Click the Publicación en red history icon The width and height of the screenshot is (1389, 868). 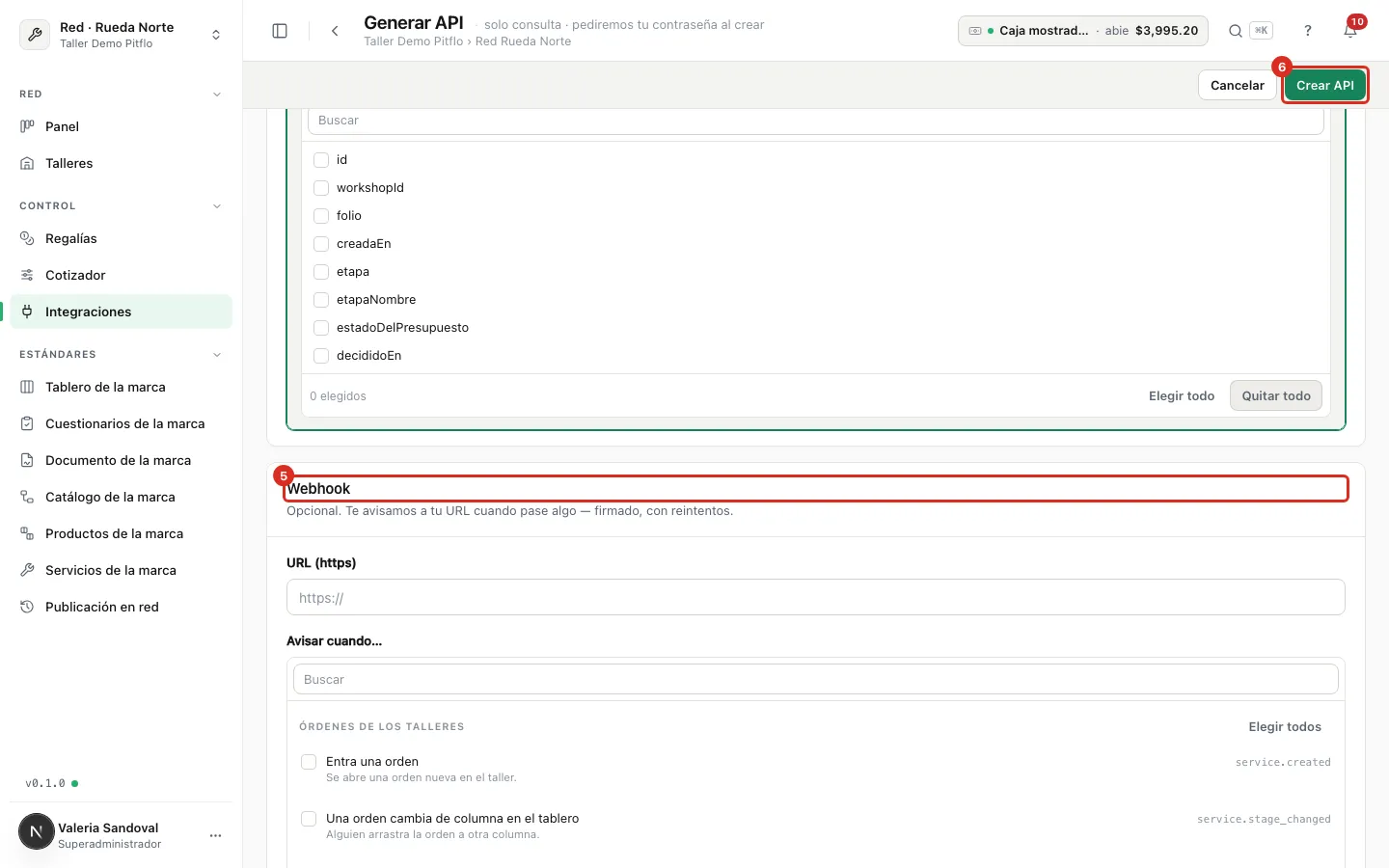click(x=27, y=607)
